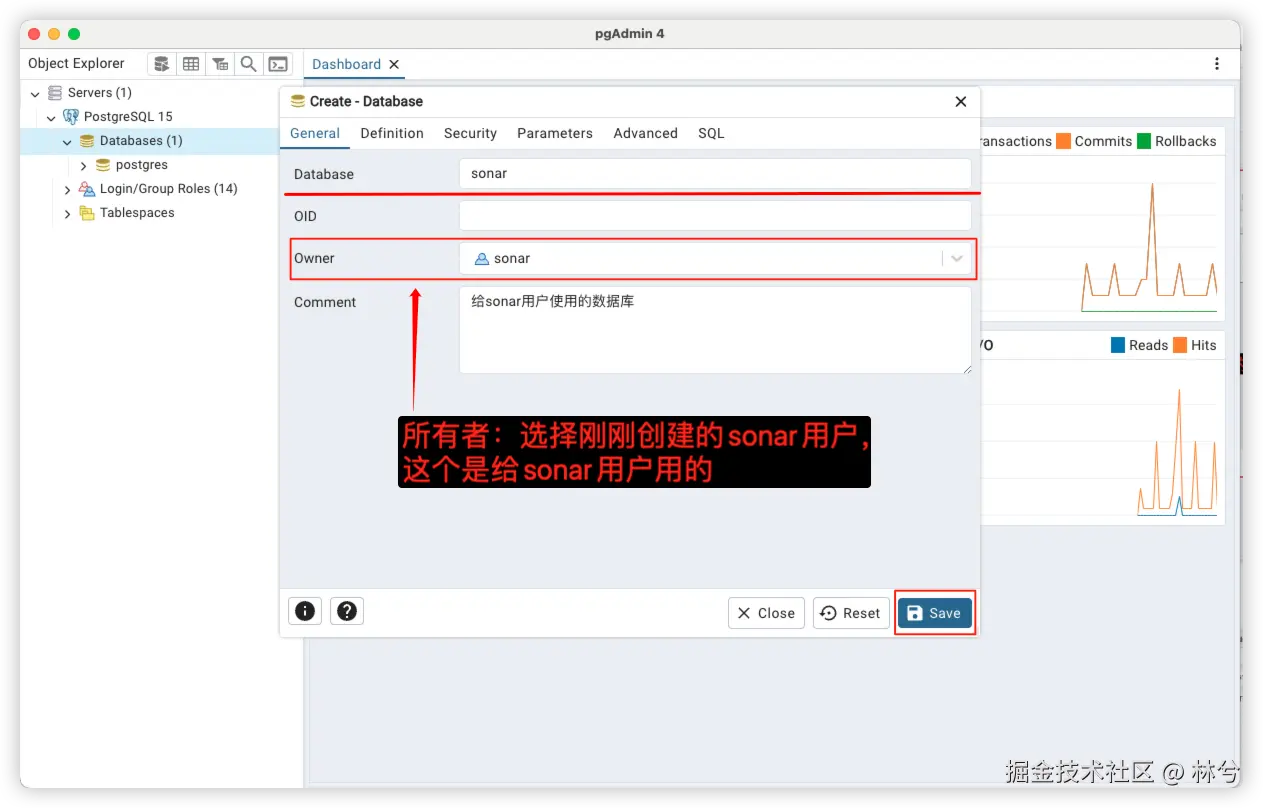
Task: Open the Security tab
Action: (x=470, y=133)
